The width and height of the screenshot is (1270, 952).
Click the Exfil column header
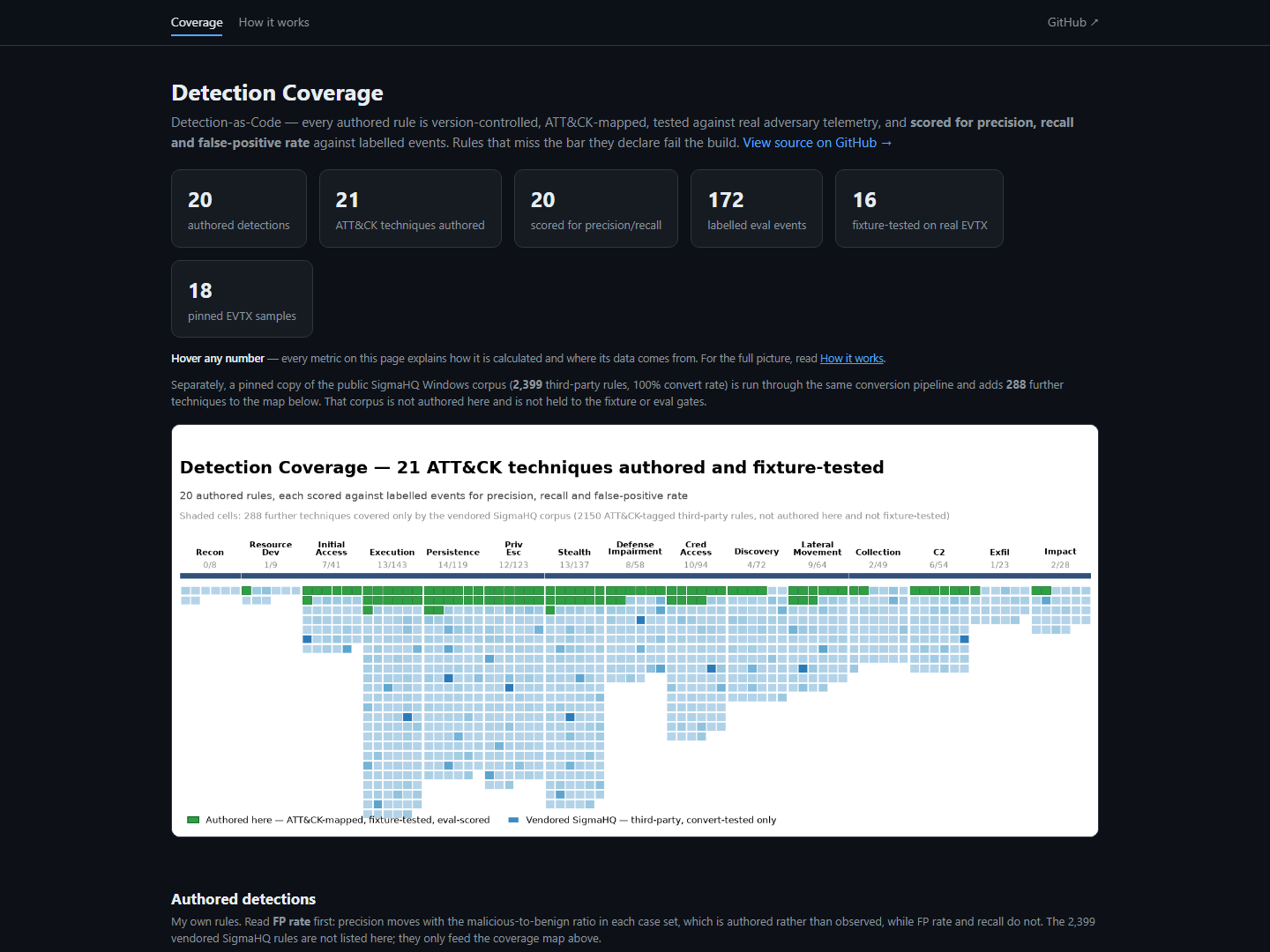tap(1000, 552)
